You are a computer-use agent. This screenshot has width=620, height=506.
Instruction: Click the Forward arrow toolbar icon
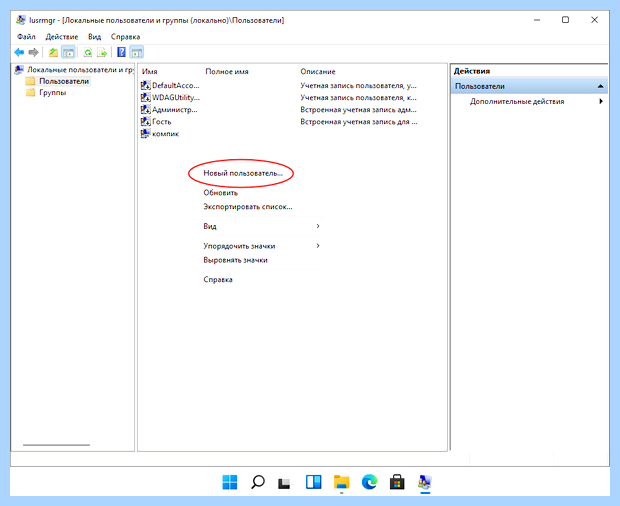[x=34, y=52]
